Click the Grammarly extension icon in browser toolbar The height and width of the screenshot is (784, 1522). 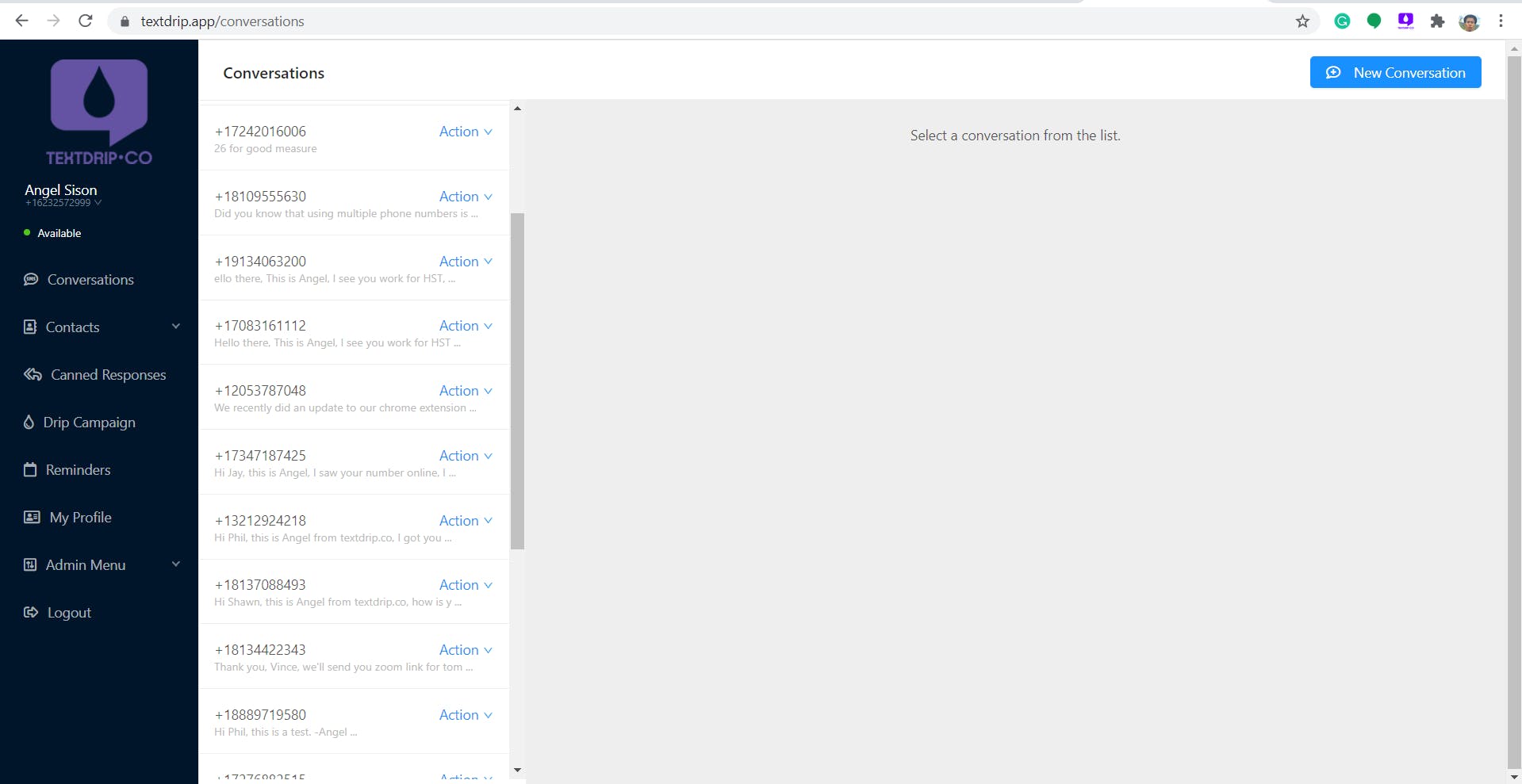tap(1342, 21)
